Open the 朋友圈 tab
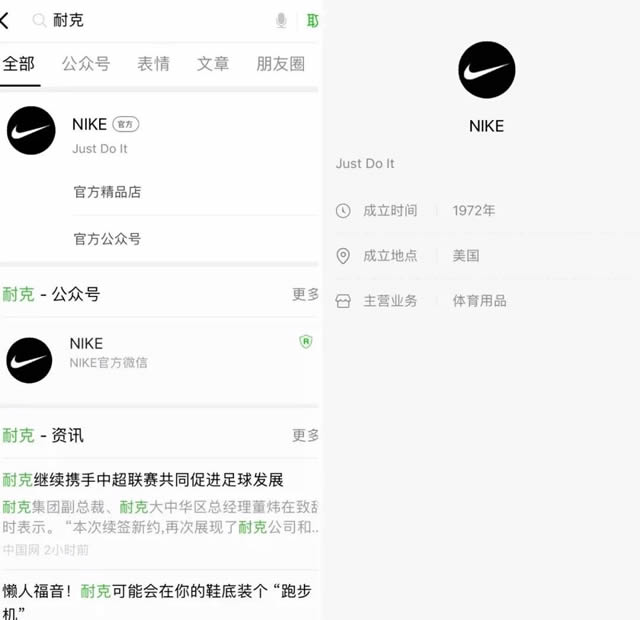640x620 pixels. click(x=280, y=64)
